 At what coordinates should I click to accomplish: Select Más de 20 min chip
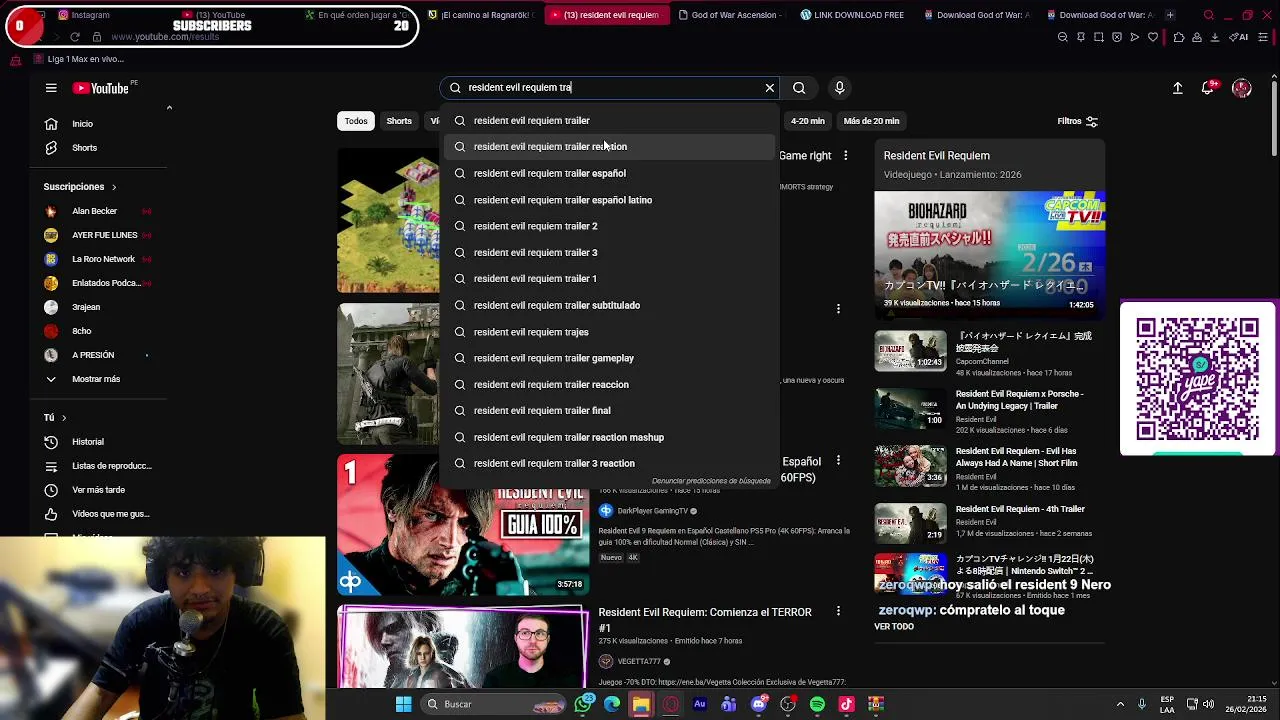[x=871, y=121]
